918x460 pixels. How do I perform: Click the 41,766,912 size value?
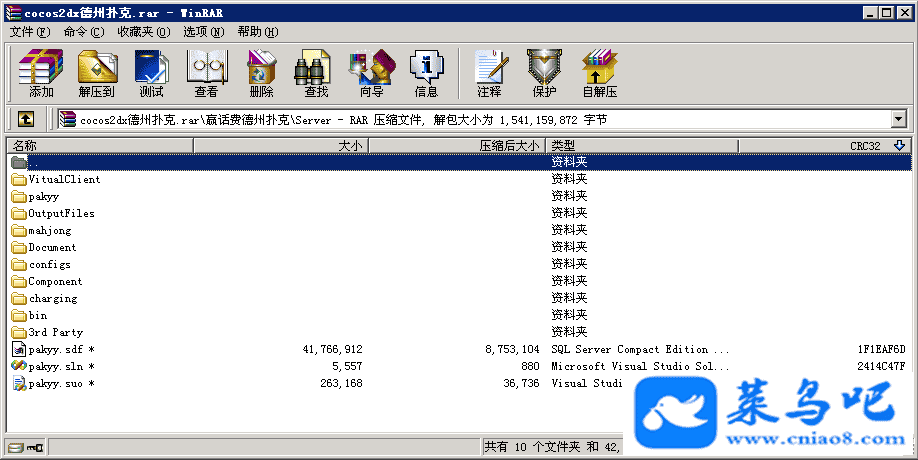[x=332, y=349]
